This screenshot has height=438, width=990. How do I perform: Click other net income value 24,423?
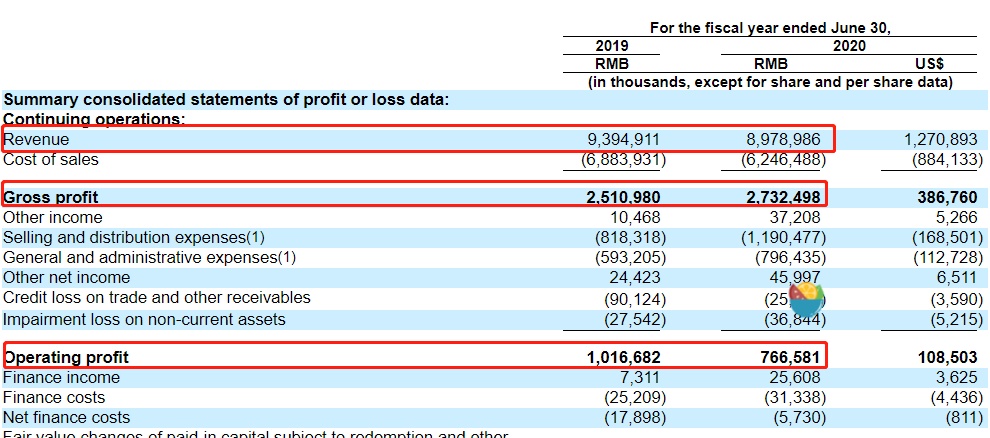[x=635, y=278]
